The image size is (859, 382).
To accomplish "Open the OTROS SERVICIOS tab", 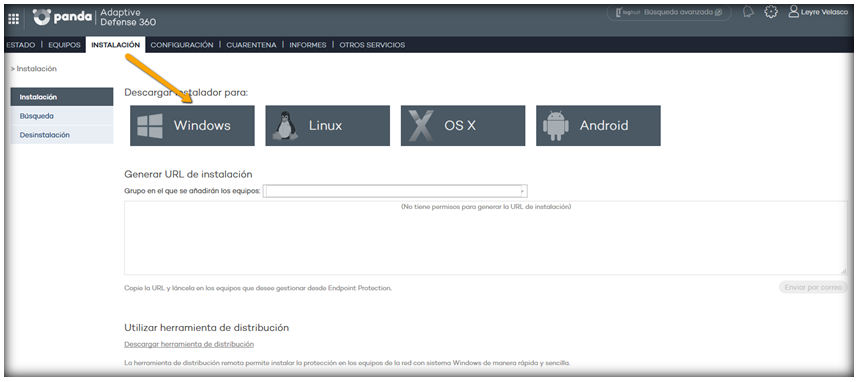I will click(372, 45).
